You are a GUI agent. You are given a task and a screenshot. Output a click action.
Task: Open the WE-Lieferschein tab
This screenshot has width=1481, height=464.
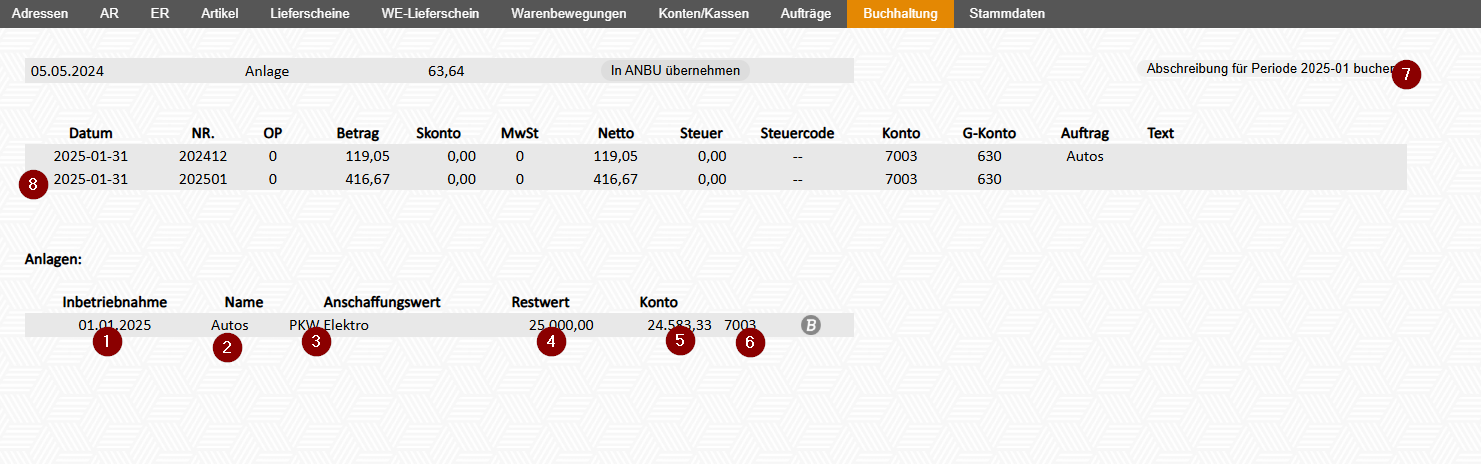[x=430, y=14]
